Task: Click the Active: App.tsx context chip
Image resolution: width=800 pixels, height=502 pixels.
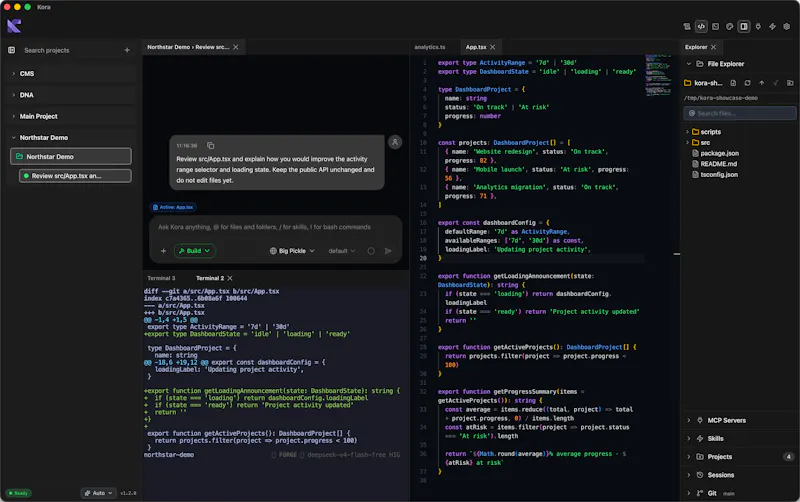Action: pyautogui.click(x=173, y=207)
